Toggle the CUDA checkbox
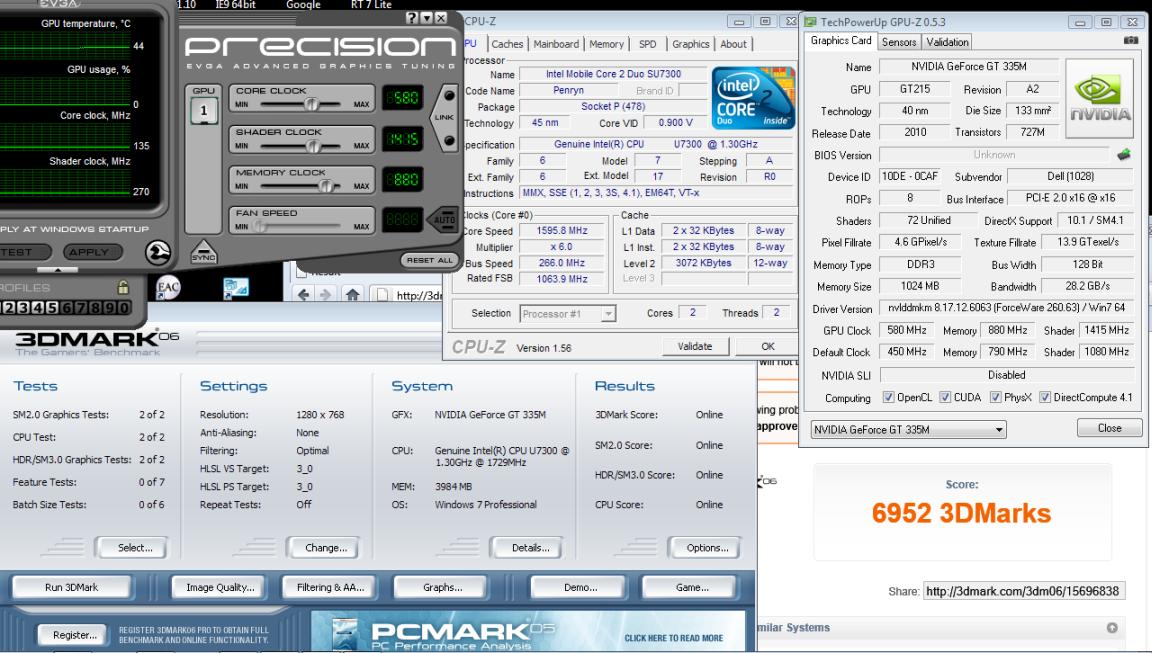The height and width of the screenshot is (653, 1152). coord(945,397)
